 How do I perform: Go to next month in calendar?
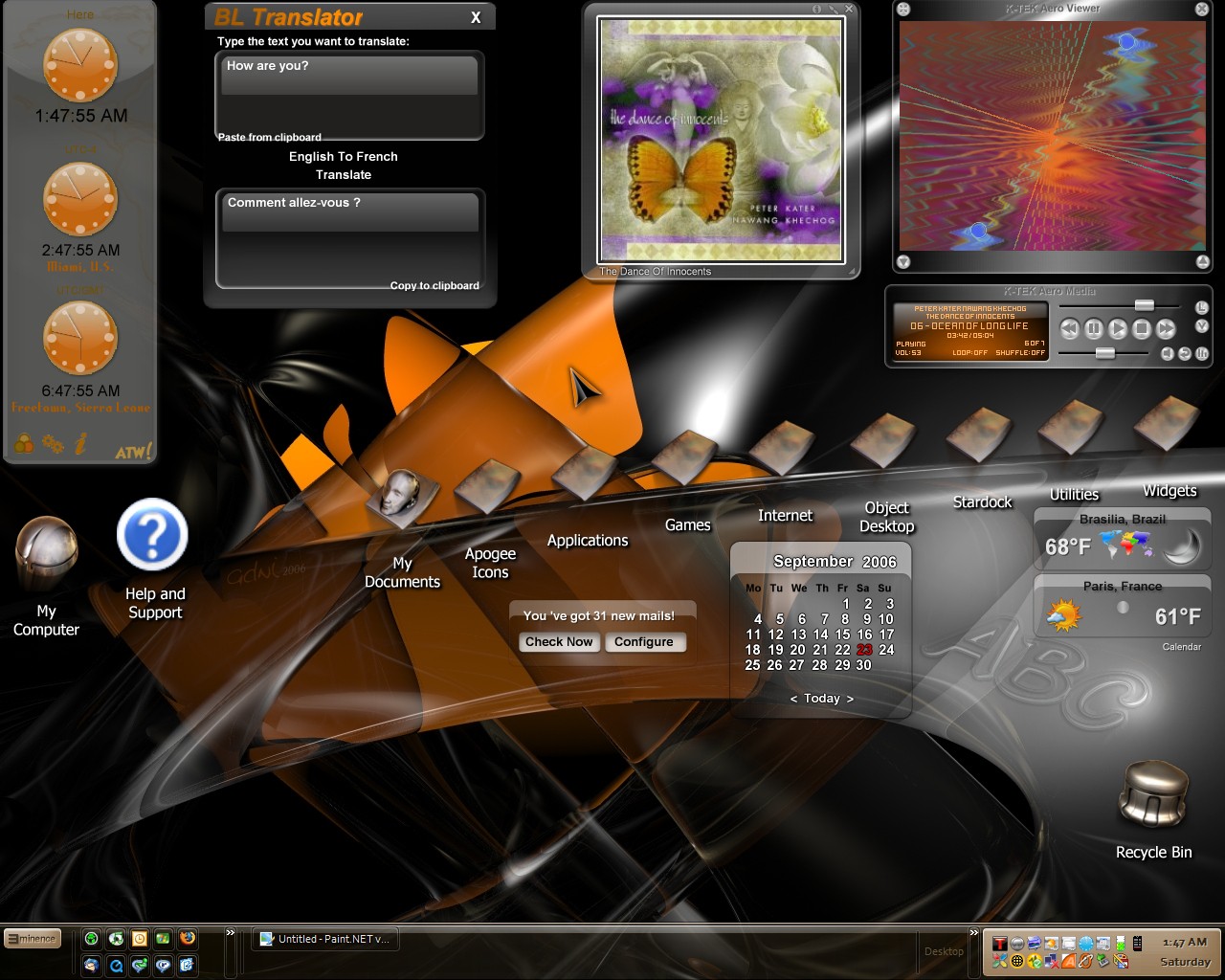click(850, 699)
